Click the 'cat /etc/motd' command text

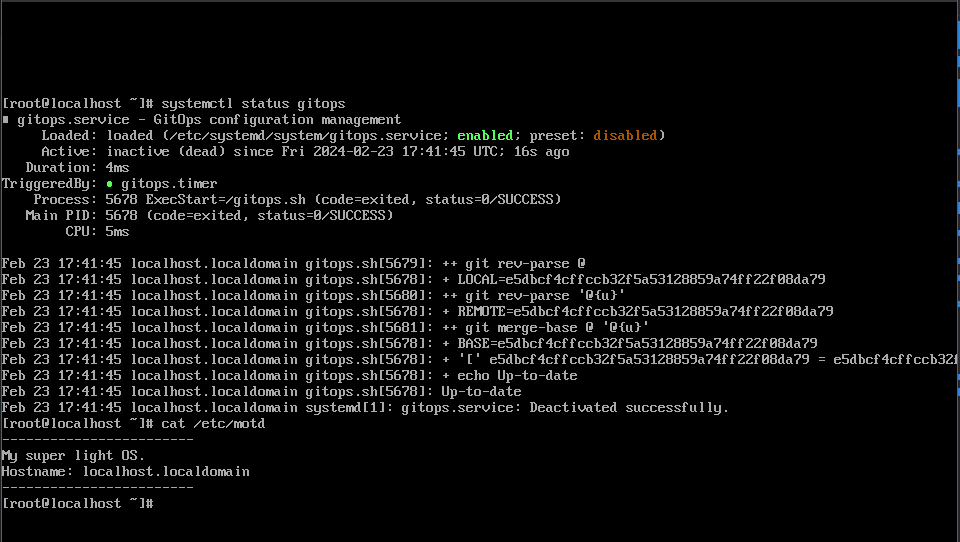tap(213, 423)
